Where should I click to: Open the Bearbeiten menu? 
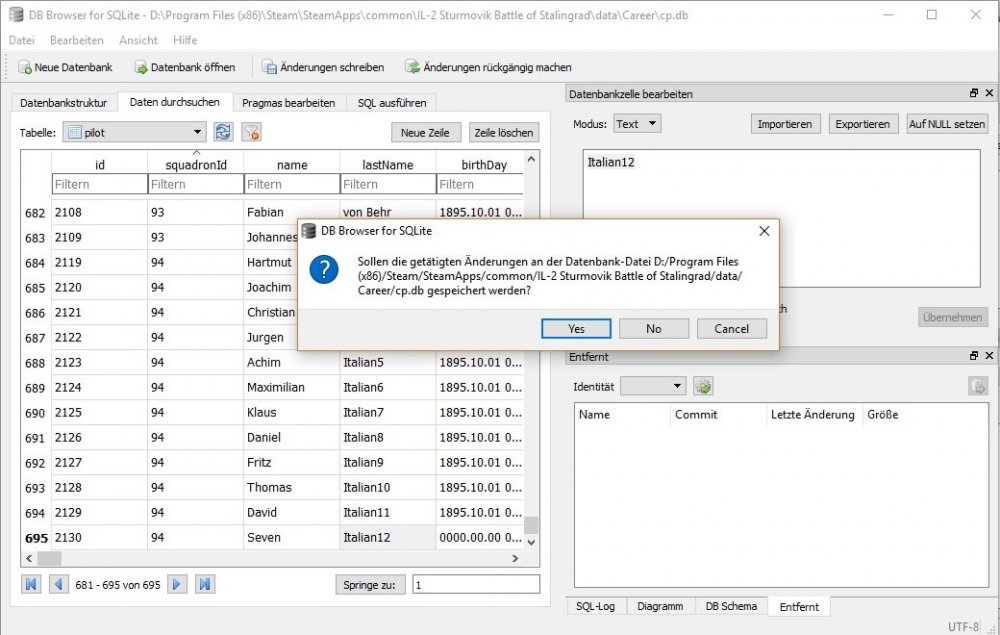(x=76, y=40)
